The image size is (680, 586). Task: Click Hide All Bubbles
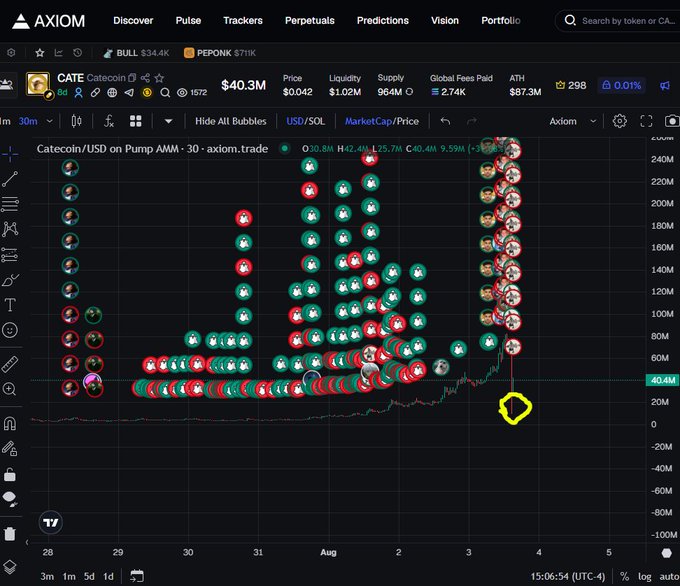coord(231,121)
